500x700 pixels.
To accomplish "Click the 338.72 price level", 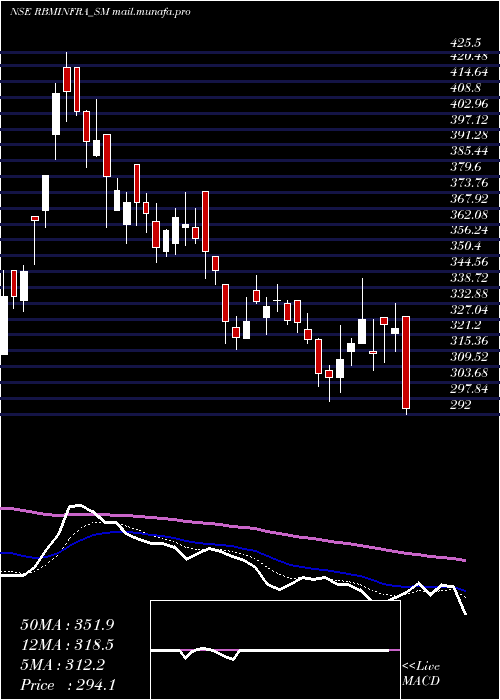I will point(469,278).
